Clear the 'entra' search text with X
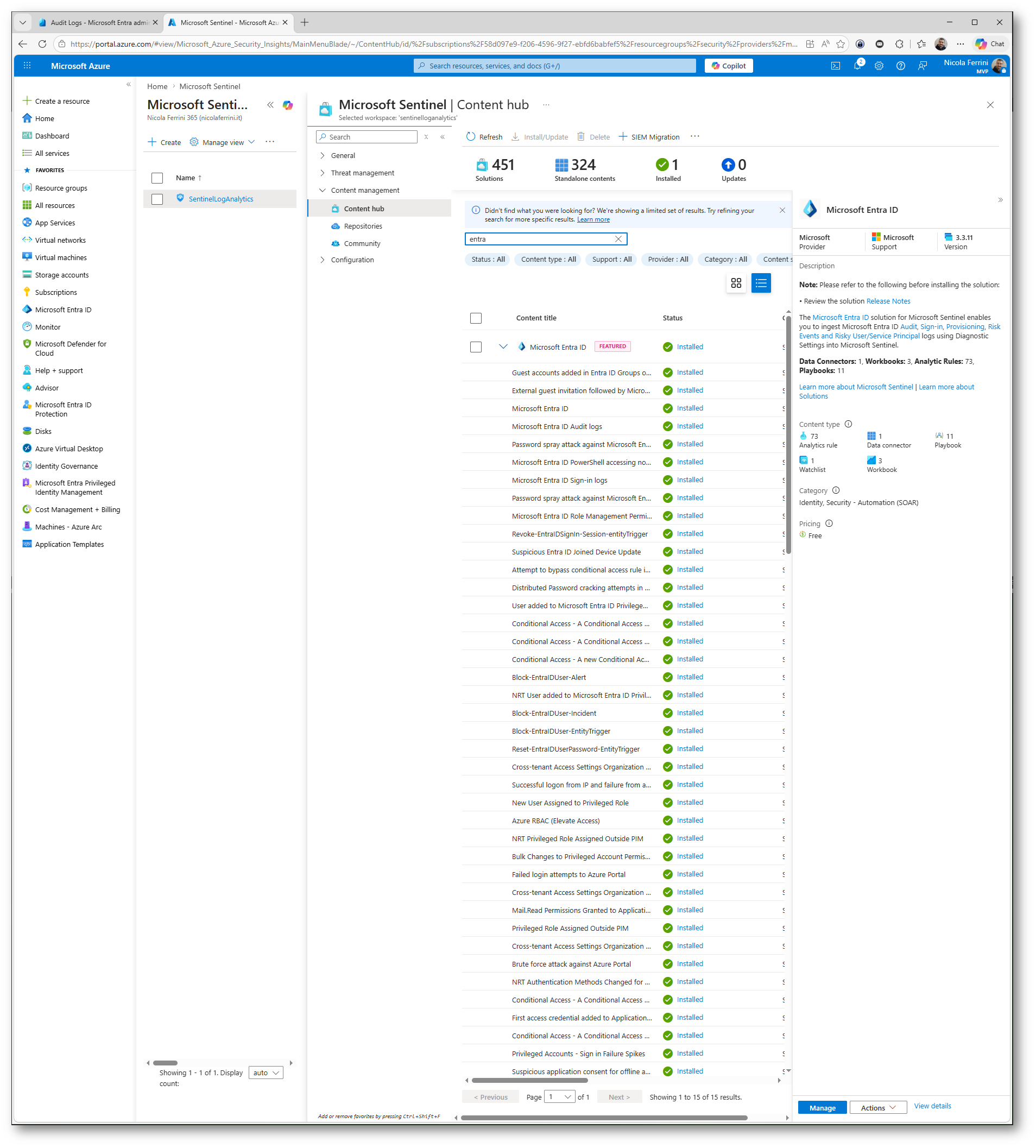 click(x=618, y=239)
